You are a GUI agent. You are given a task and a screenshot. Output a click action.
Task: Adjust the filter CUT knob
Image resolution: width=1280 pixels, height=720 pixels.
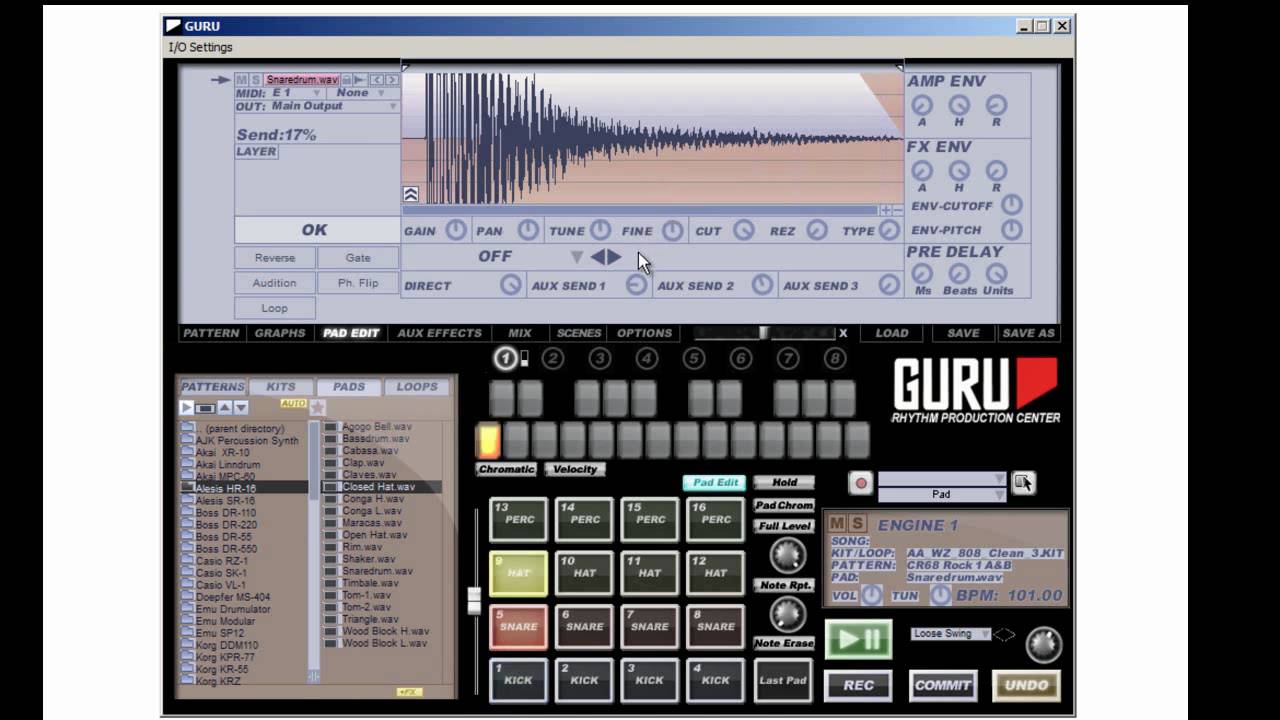(x=744, y=230)
